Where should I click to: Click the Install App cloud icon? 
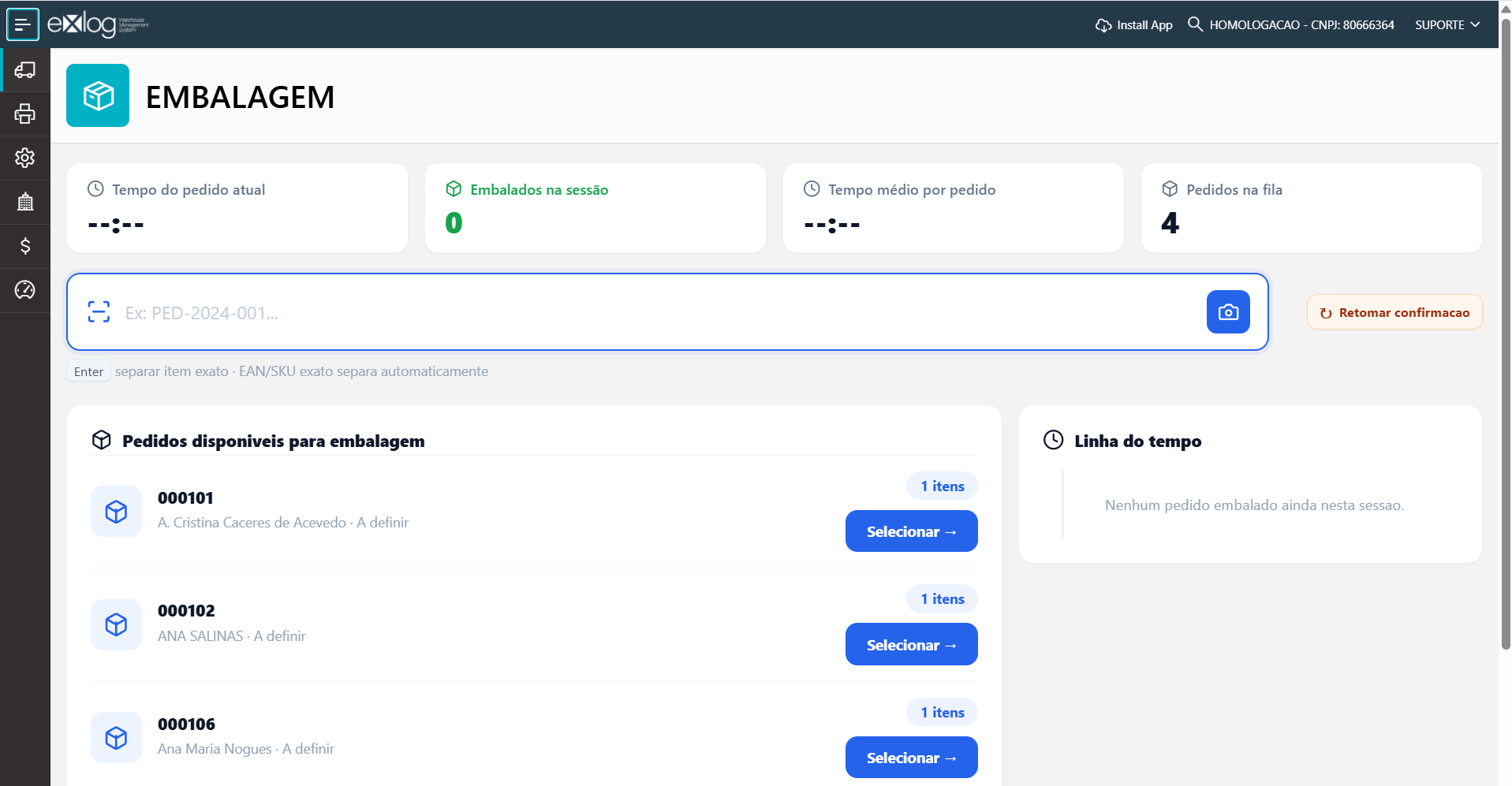click(x=1103, y=25)
